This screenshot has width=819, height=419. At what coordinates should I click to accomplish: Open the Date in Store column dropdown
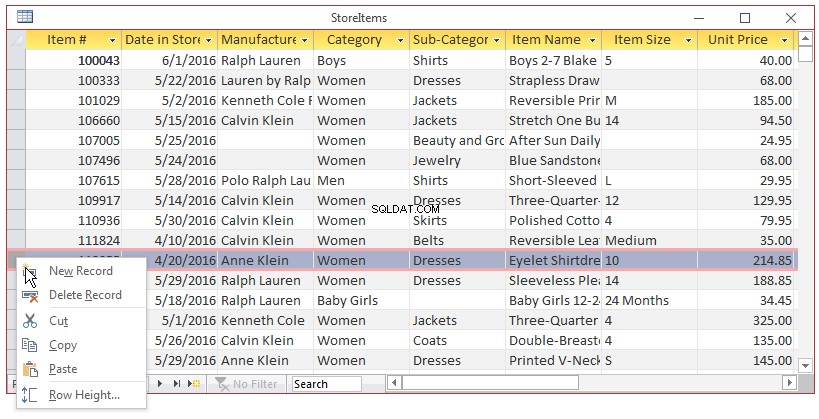click(208, 40)
